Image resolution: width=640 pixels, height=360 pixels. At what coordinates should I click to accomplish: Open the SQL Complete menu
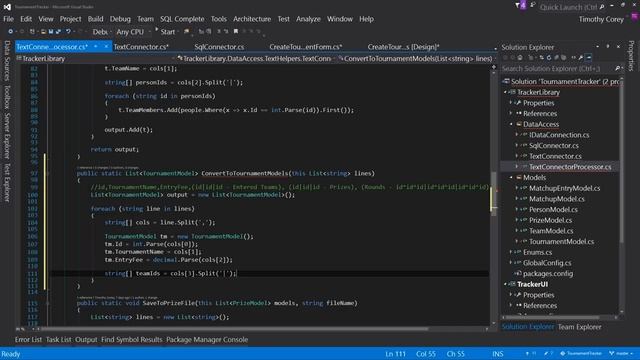click(182, 19)
